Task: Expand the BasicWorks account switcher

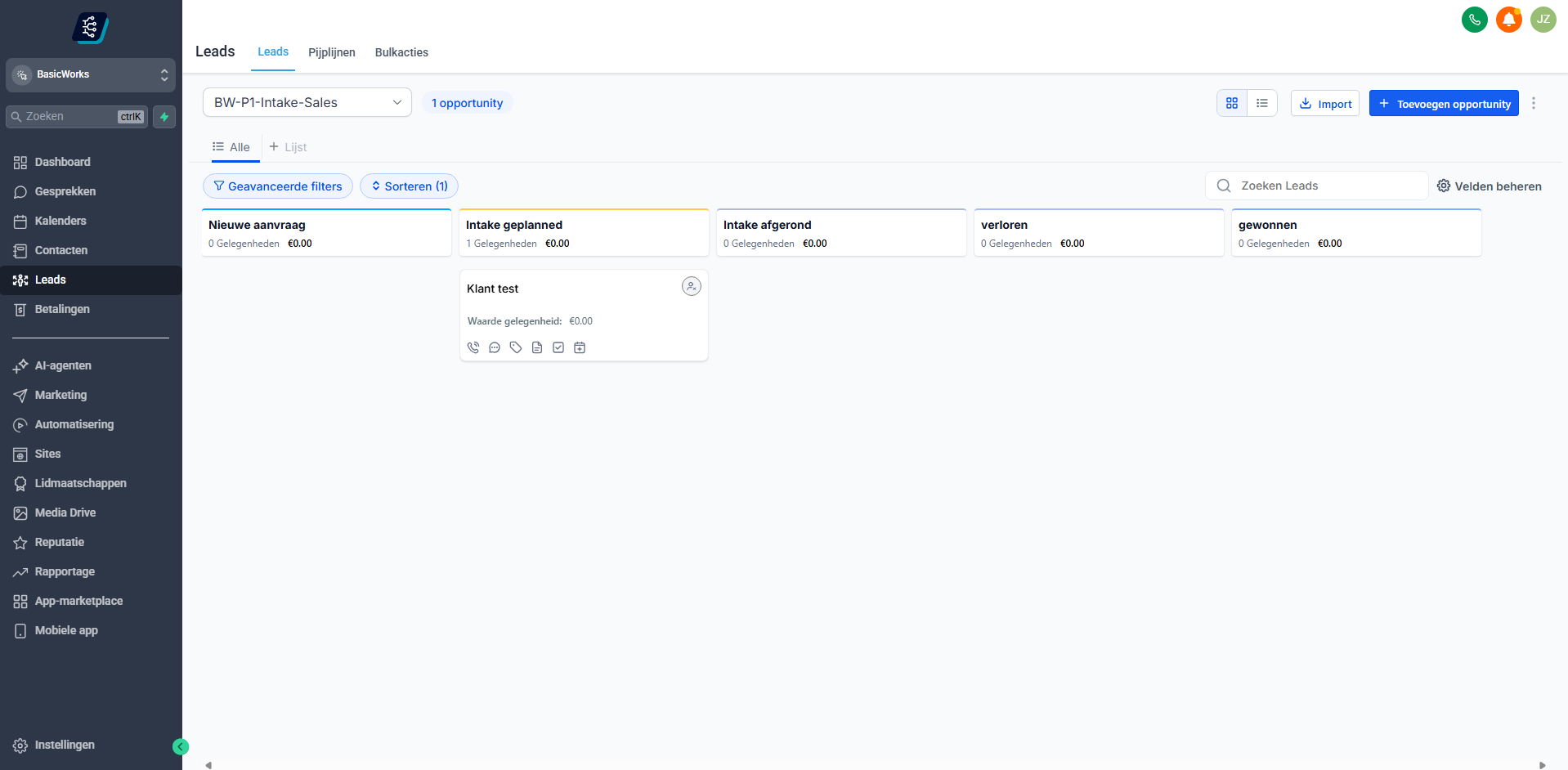Action: point(91,74)
